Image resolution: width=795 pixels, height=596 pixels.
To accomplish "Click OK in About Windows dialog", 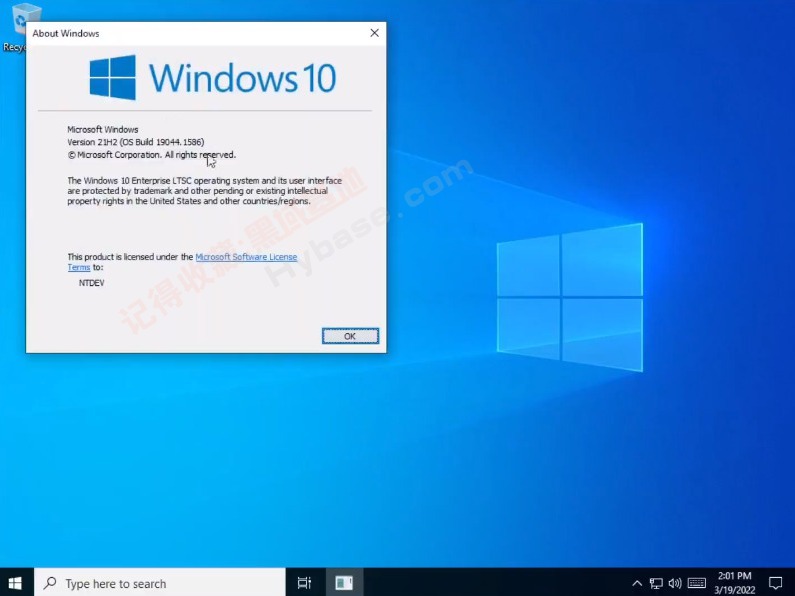I will click(350, 336).
